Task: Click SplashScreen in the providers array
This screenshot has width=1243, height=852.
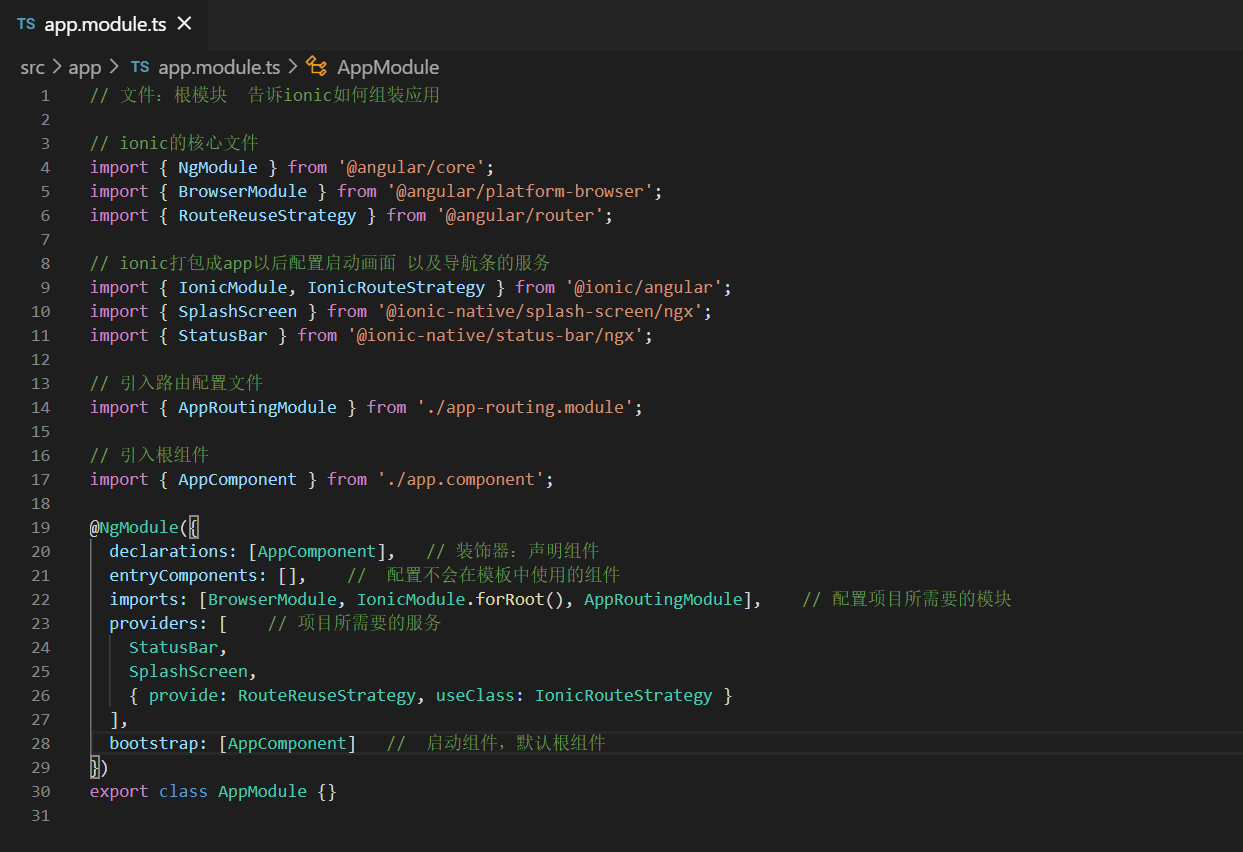Action: [x=188, y=671]
